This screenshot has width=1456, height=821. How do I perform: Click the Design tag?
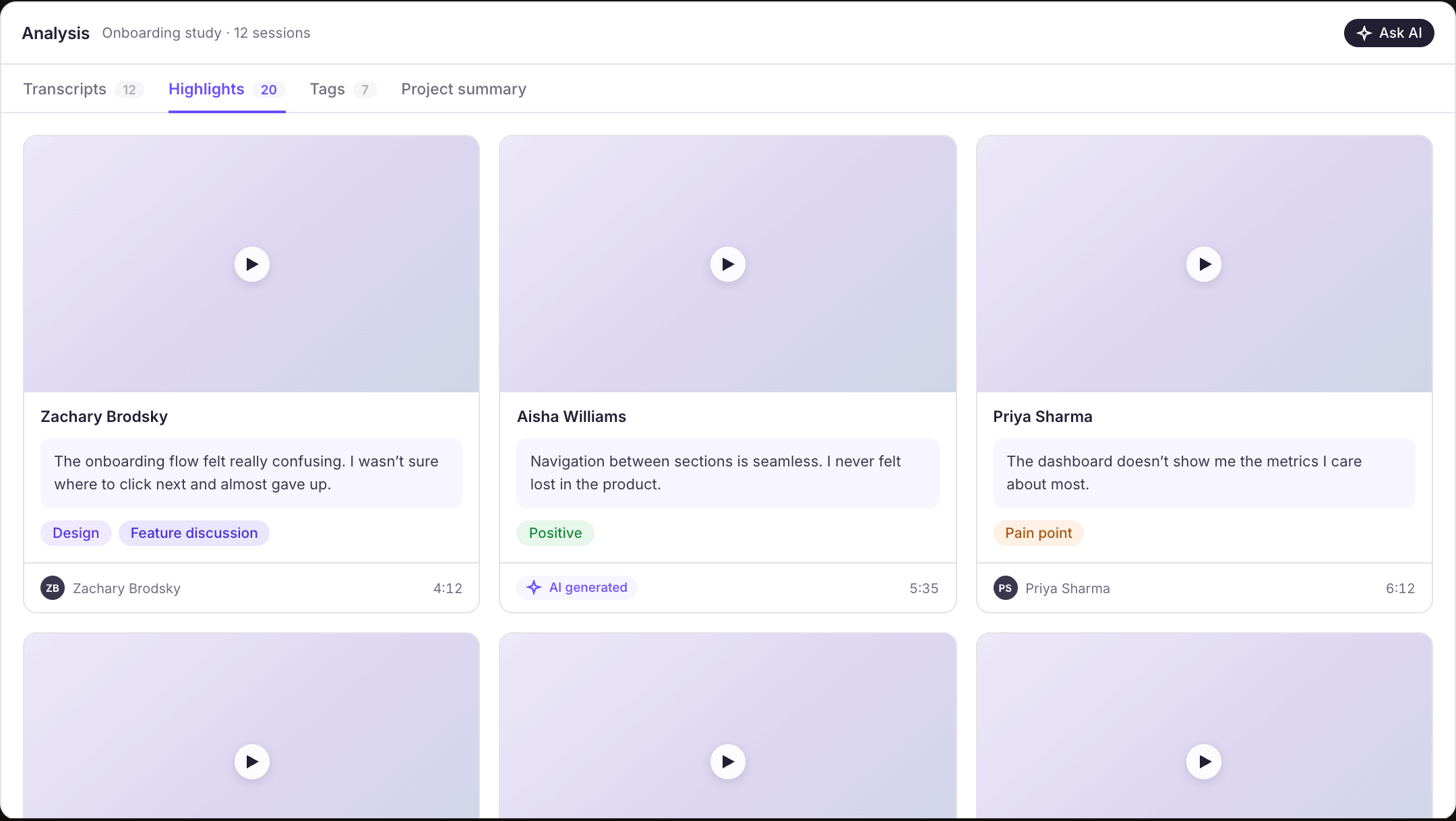pos(76,533)
